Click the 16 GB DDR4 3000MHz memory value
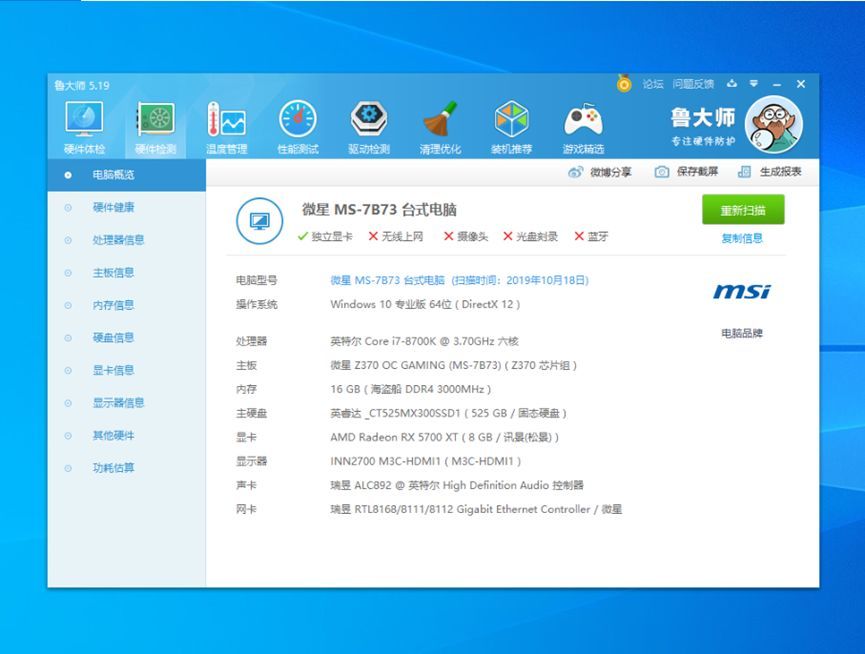Screen dimensions: 865x654 pyautogui.click(x=410, y=389)
